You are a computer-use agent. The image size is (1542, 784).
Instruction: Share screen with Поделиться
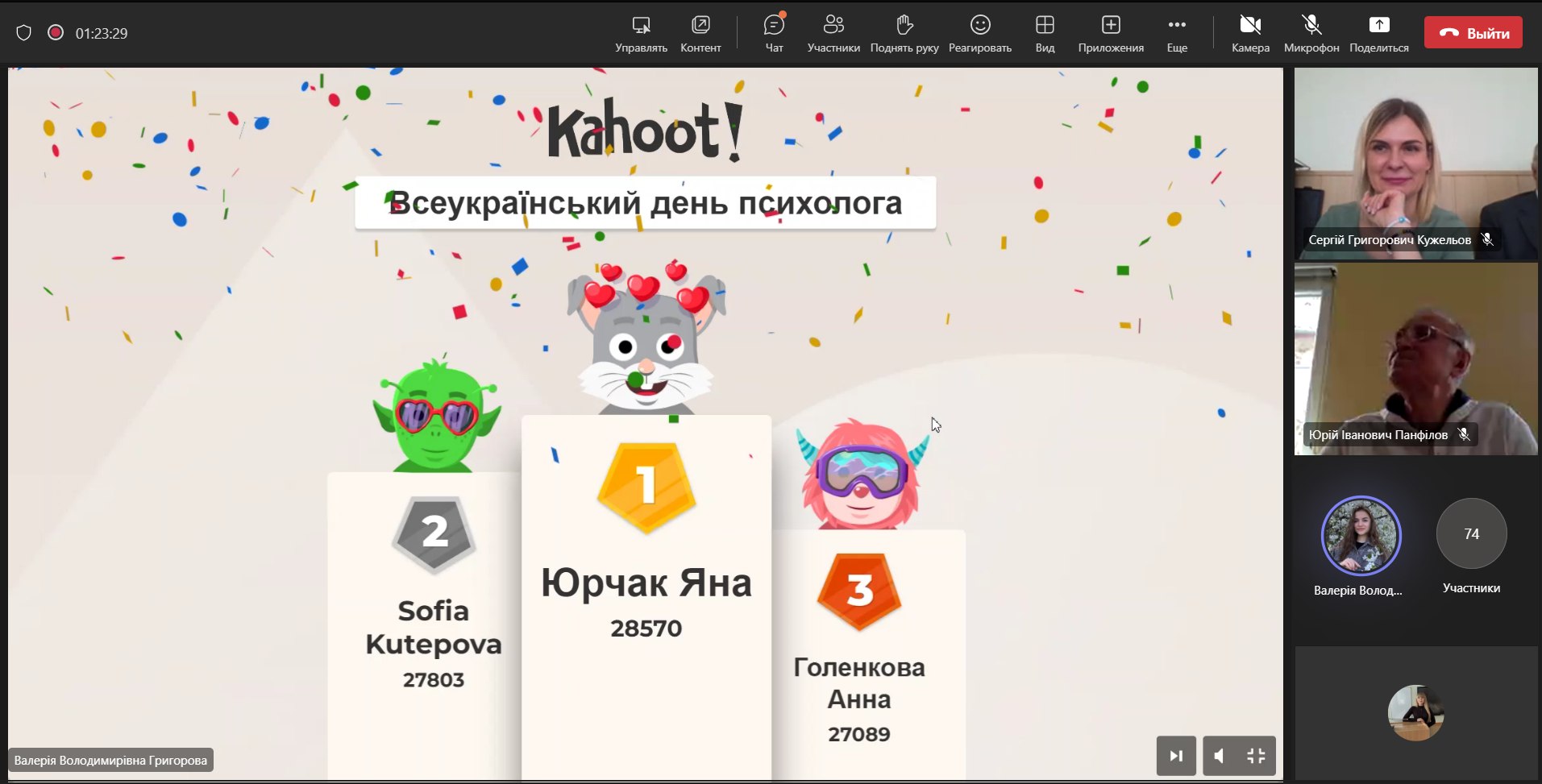(1379, 34)
